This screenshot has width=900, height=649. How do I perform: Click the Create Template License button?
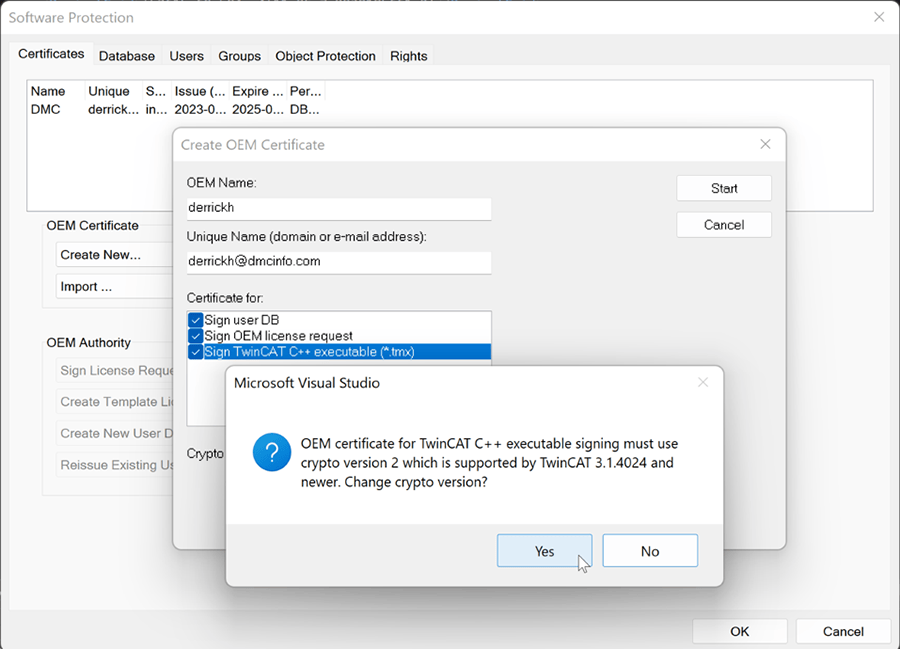[x=114, y=402]
